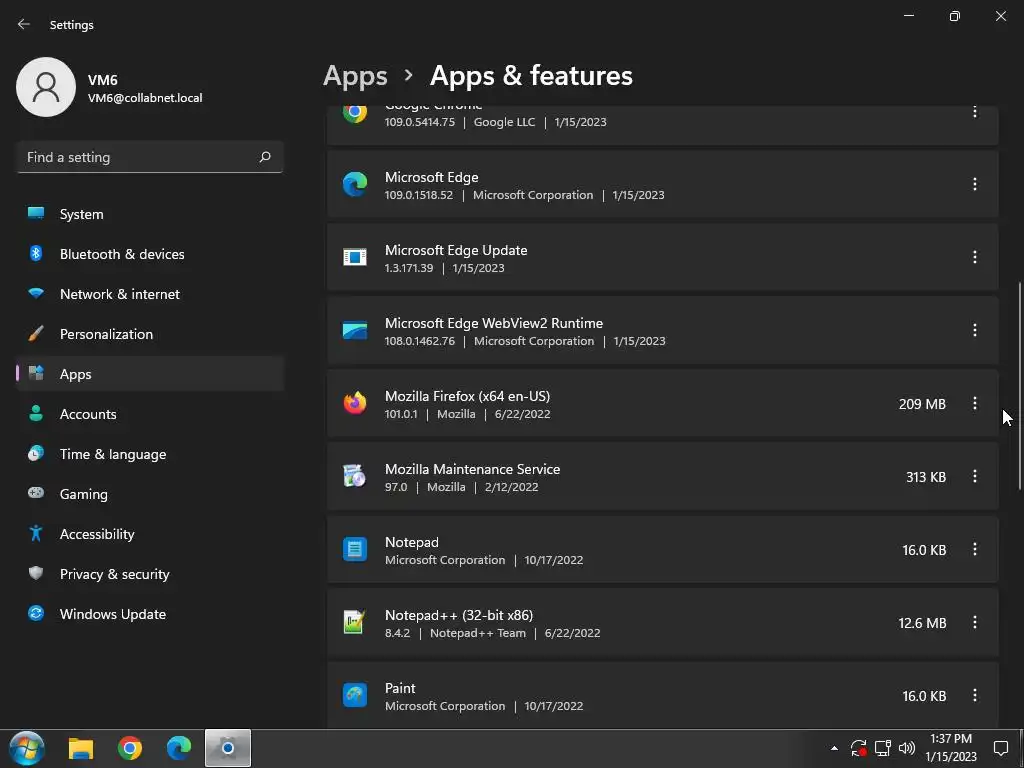Click the Mozilla Maintenance Service icon
This screenshot has height=768, width=1024.
pos(355,476)
